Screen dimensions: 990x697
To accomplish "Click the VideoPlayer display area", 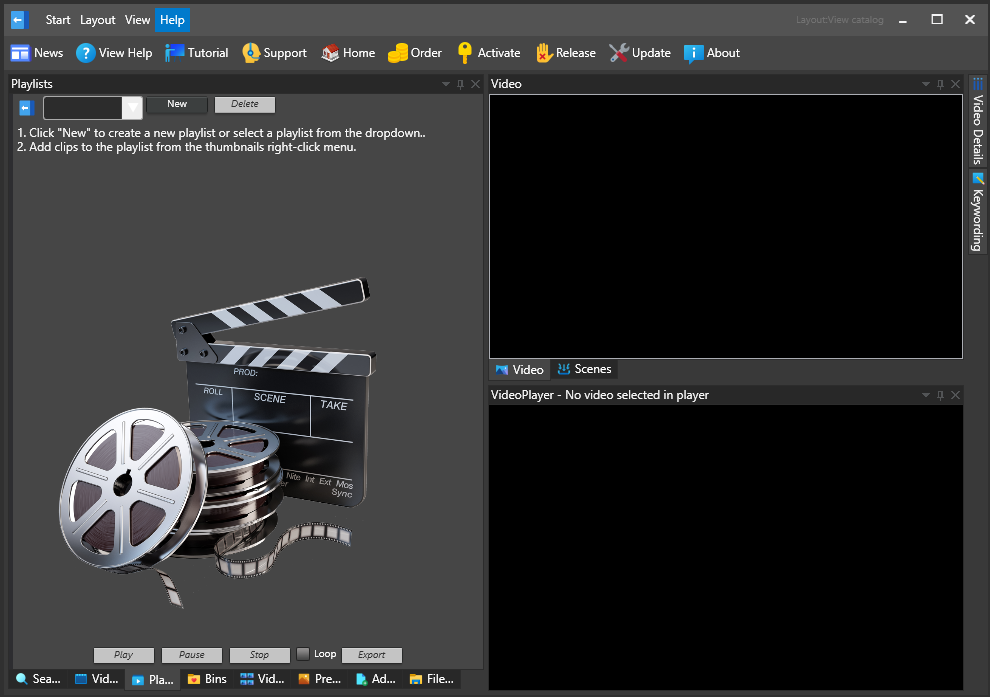I will click(726, 548).
